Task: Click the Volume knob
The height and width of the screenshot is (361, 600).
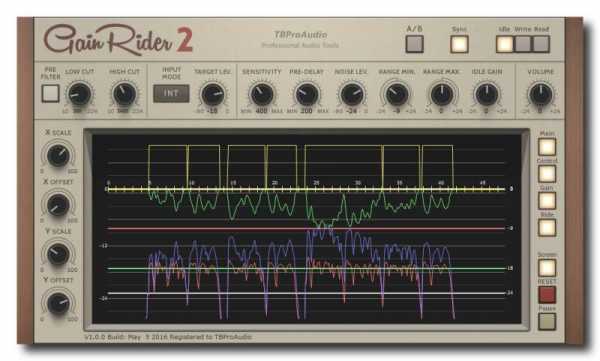Action: coord(541,94)
